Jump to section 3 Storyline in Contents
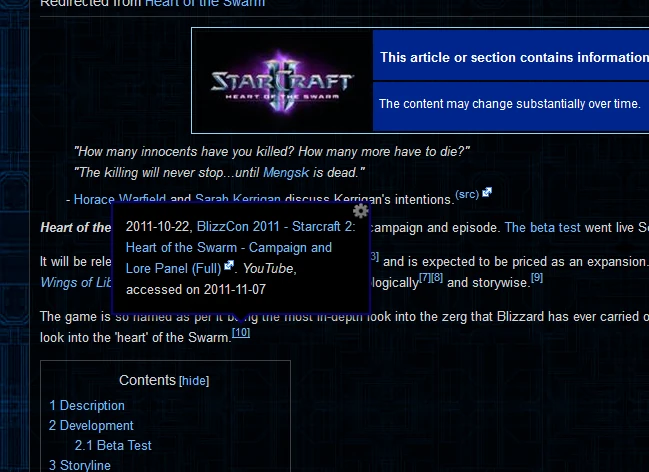 click(80, 465)
